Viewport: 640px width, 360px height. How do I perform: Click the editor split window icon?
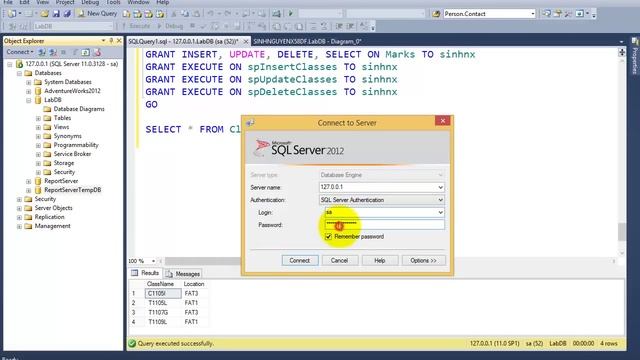622,52
